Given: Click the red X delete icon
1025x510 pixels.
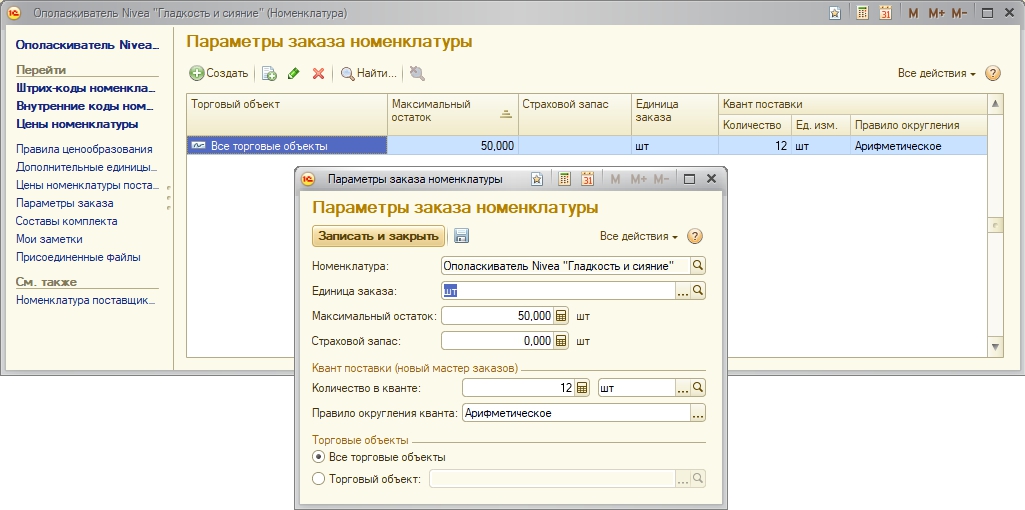Looking at the screenshot, I should click(x=318, y=73).
